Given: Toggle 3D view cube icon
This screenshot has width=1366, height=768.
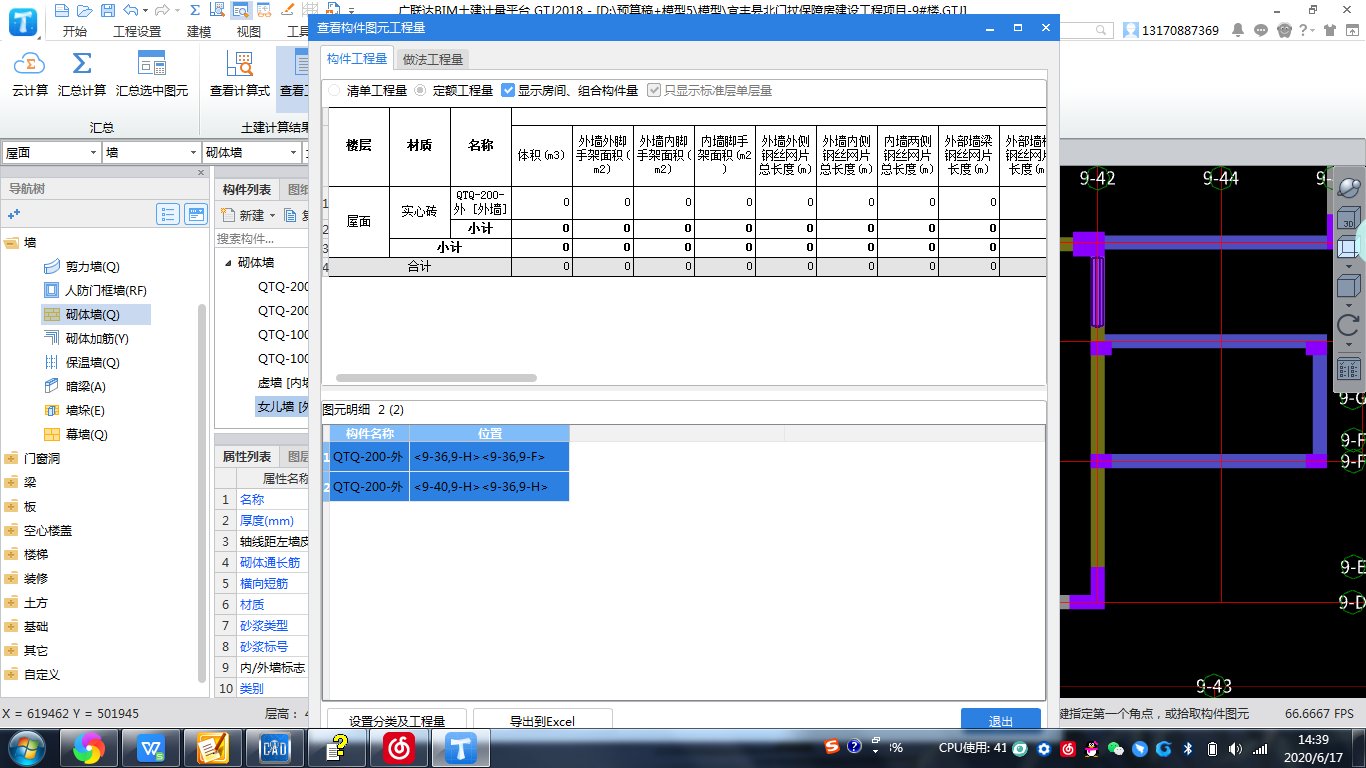Looking at the screenshot, I should coord(1349,218).
